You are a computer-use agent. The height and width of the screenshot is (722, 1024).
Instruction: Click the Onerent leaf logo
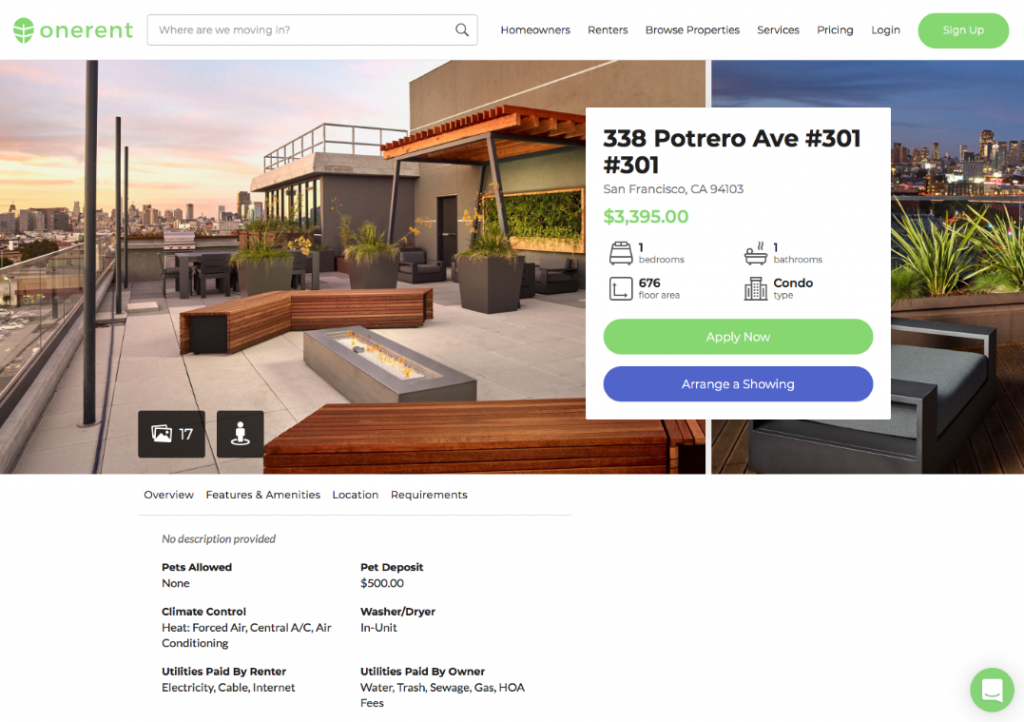point(24,30)
